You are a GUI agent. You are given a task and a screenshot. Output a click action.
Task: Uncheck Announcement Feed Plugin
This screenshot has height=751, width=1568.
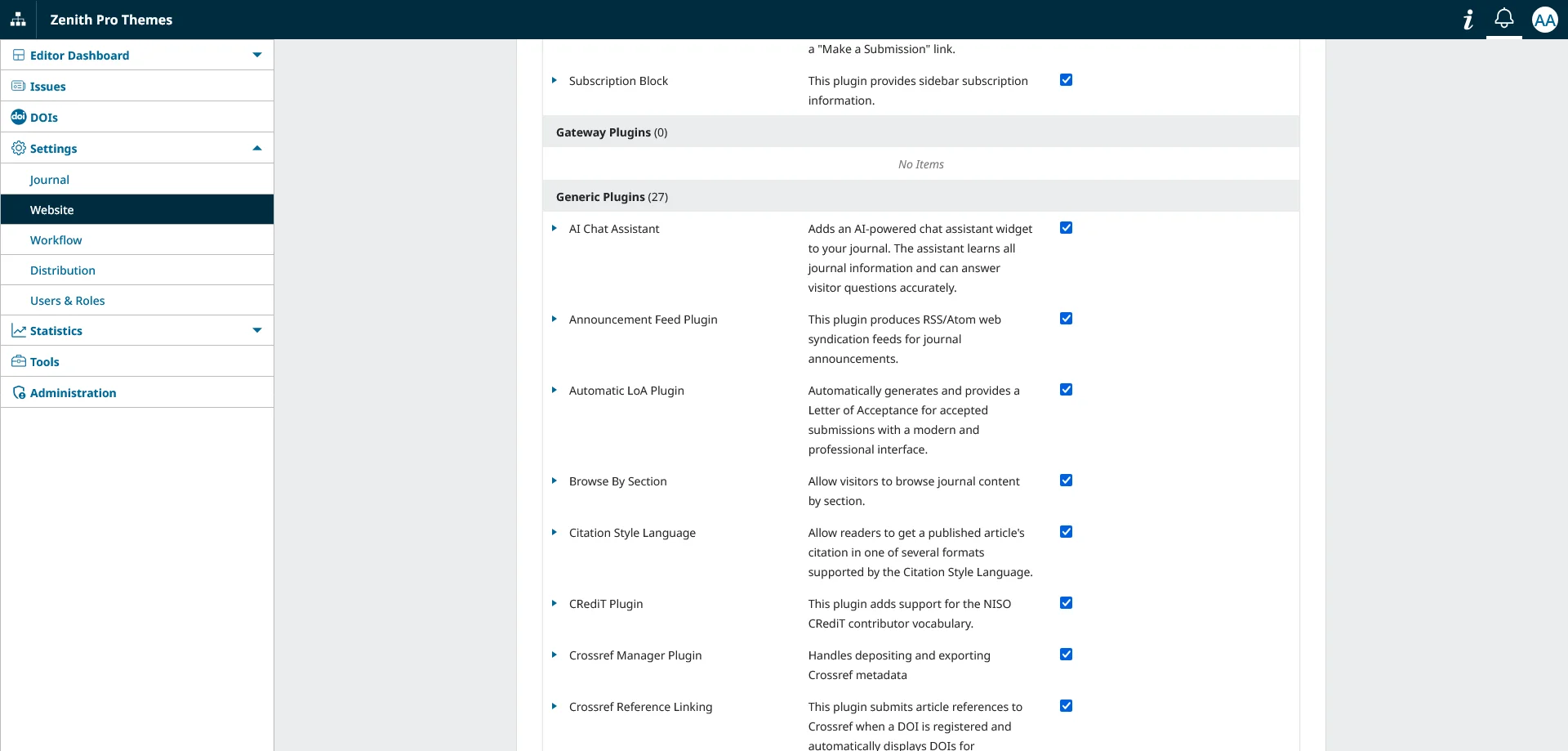(1066, 319)
